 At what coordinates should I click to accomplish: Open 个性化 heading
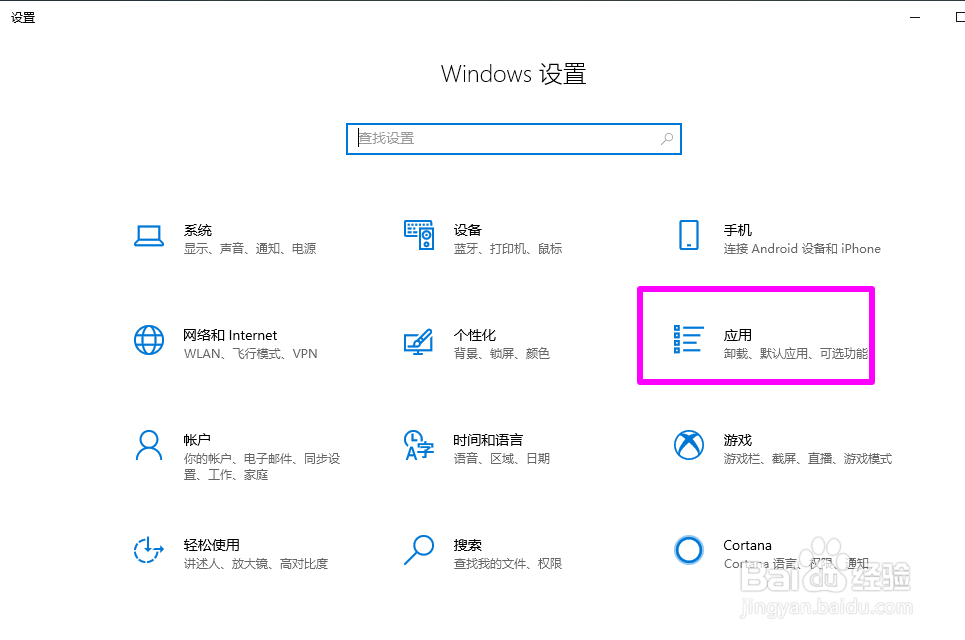point(474,335)
